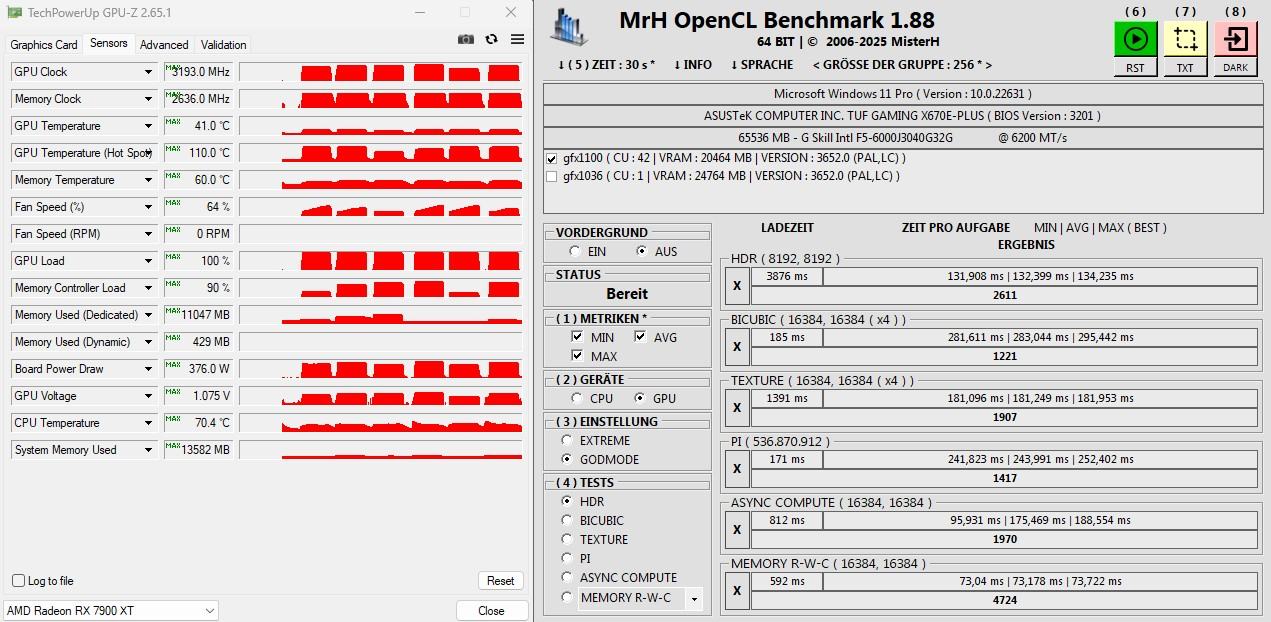Select the TEXTURE test radio button
This screenshot has height=622, width=1271.
click(567, 540)
